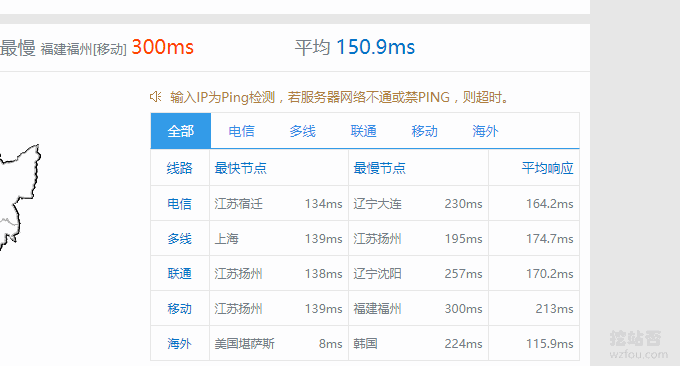The width and height of the screenshot is (680, 366).
Task: Click 江苏扬州 in the 联通 row
Action: 239,274
